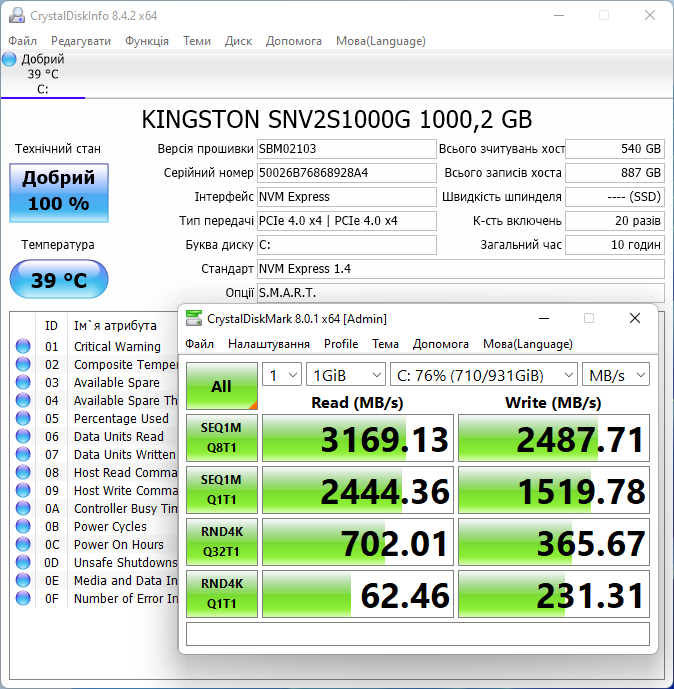Image resolution: width=674 pixels, height=689 pixels.
Task: Click the RND4K Q32T1 read result 702.01
Action: tap(358, 541)
